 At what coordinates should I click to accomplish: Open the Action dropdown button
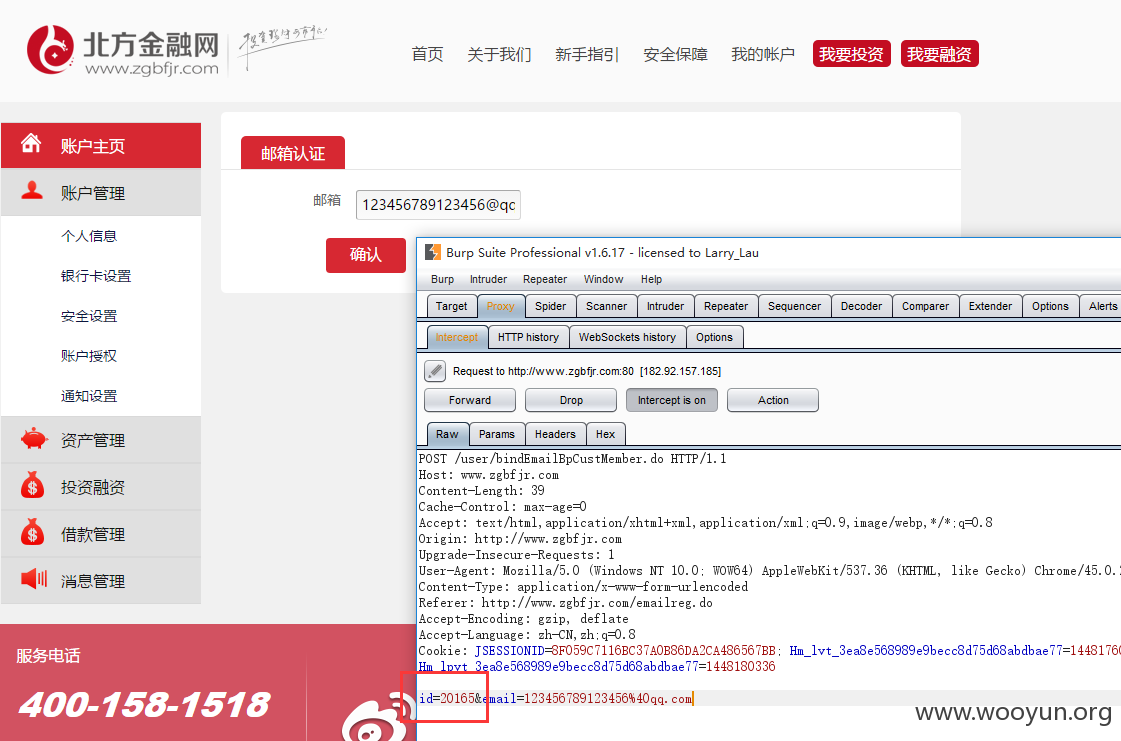[773, 400]
